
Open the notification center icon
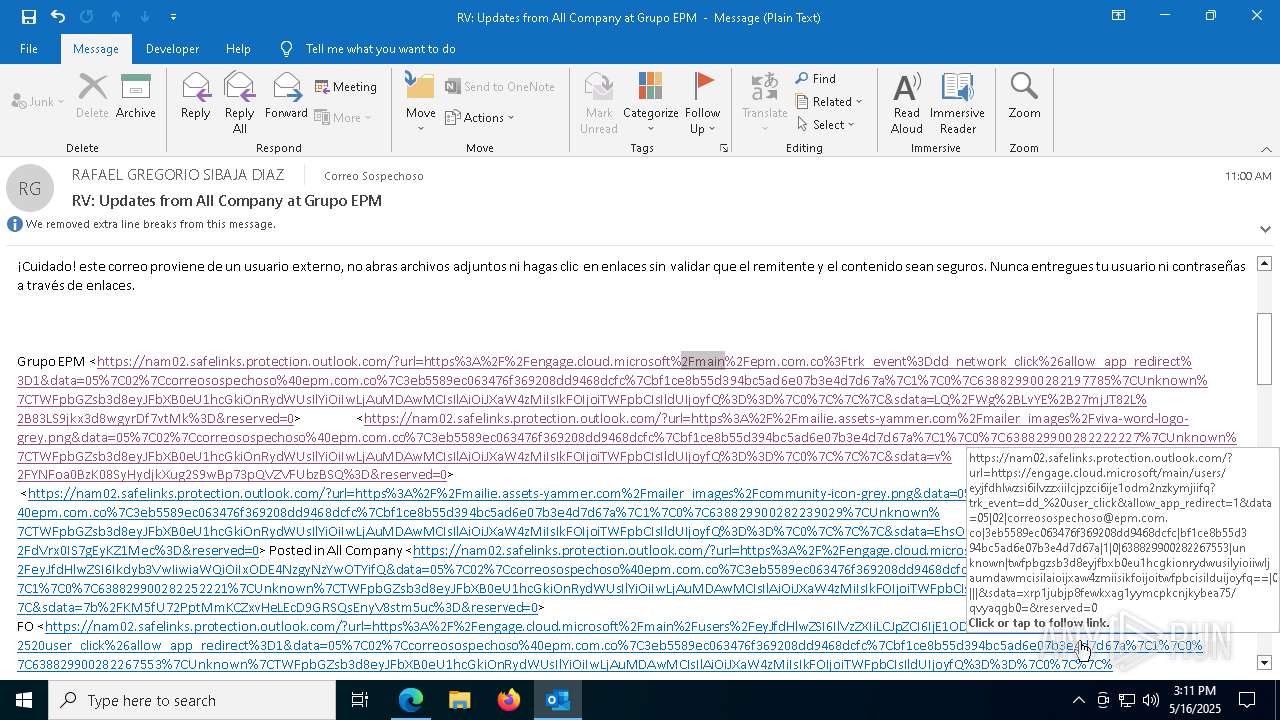tap(1247, 700)
